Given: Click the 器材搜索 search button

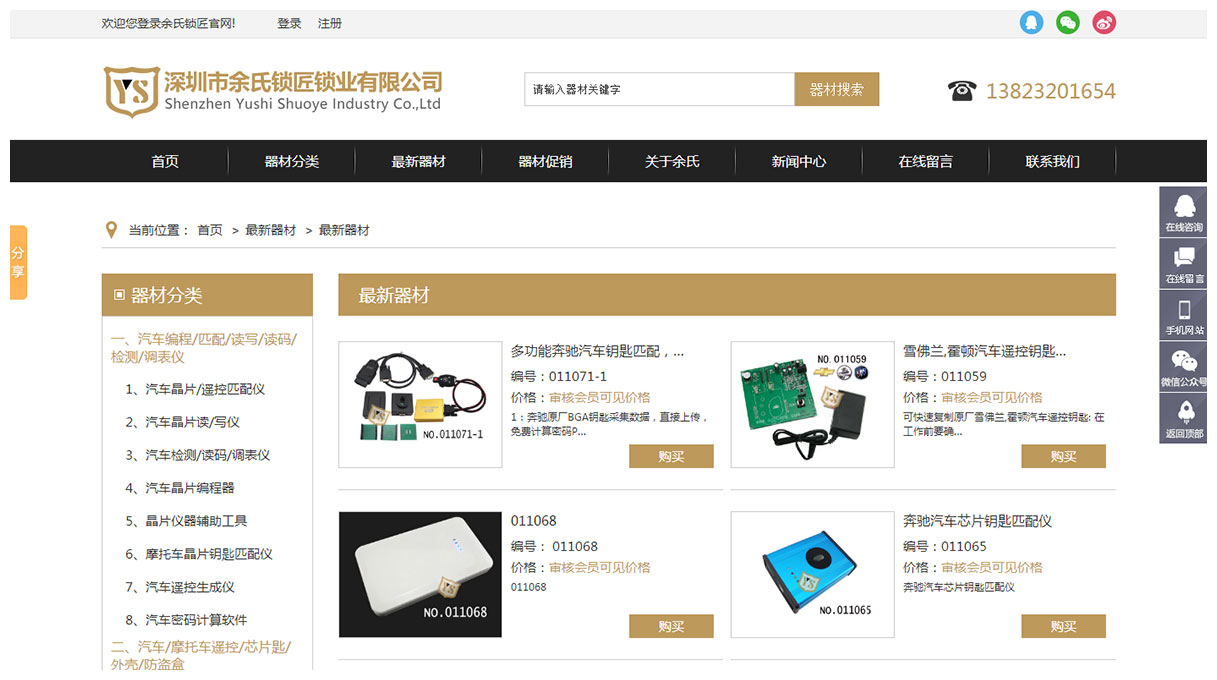Looking at the screenshot, I should coord(837,89).
